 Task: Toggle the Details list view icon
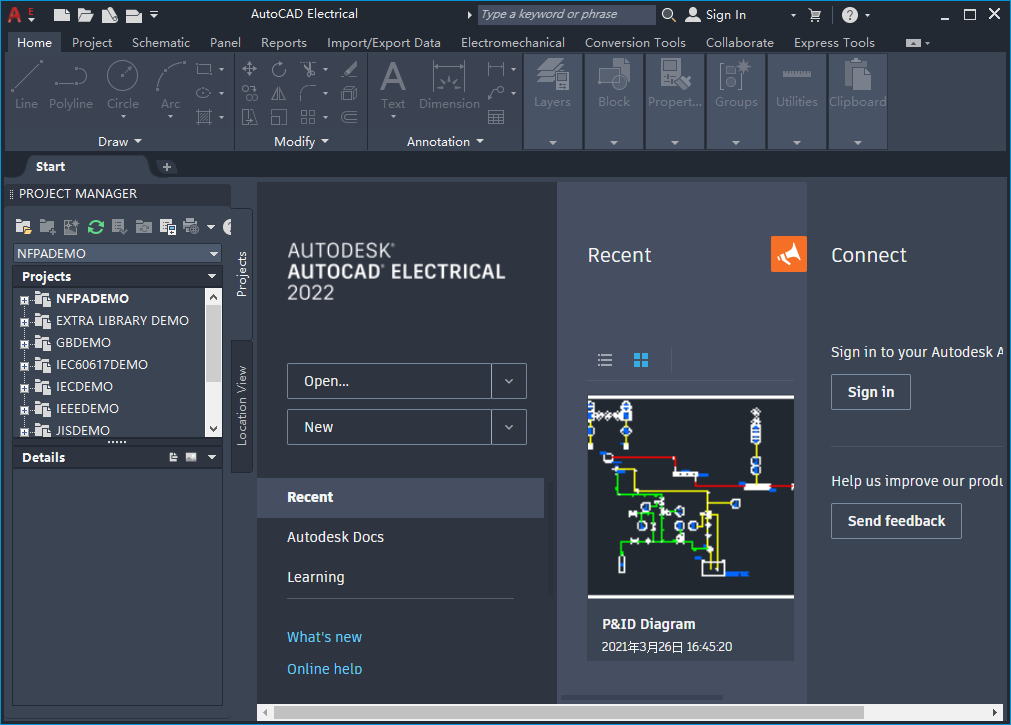[x=173, y=457]
